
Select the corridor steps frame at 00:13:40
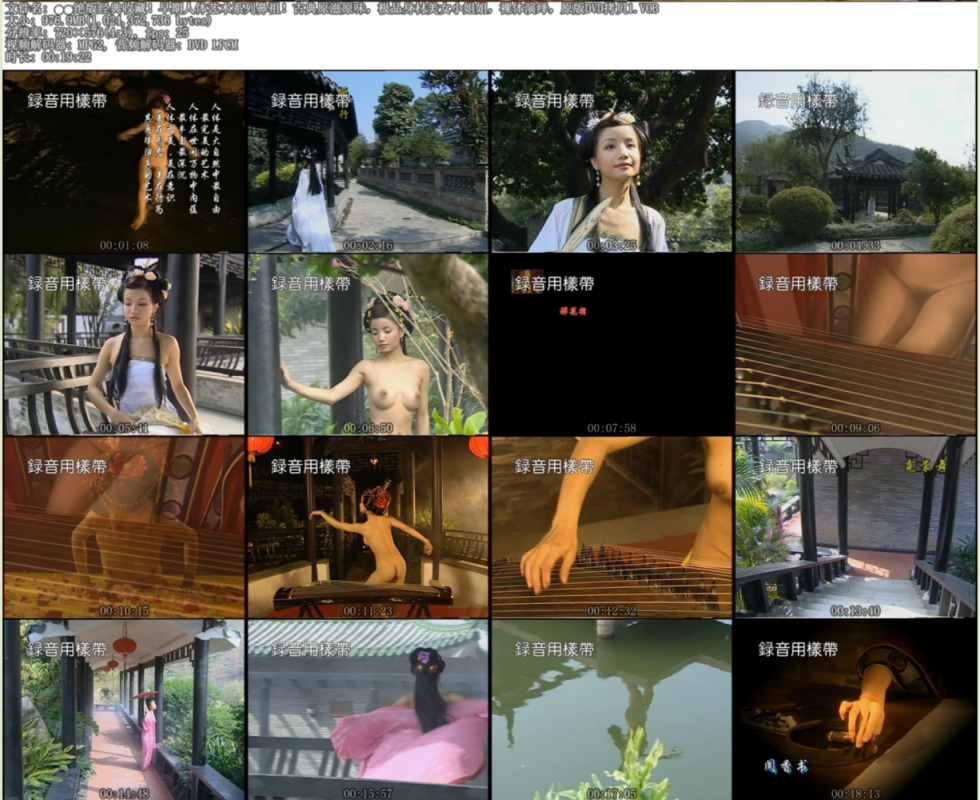[855, 527]
